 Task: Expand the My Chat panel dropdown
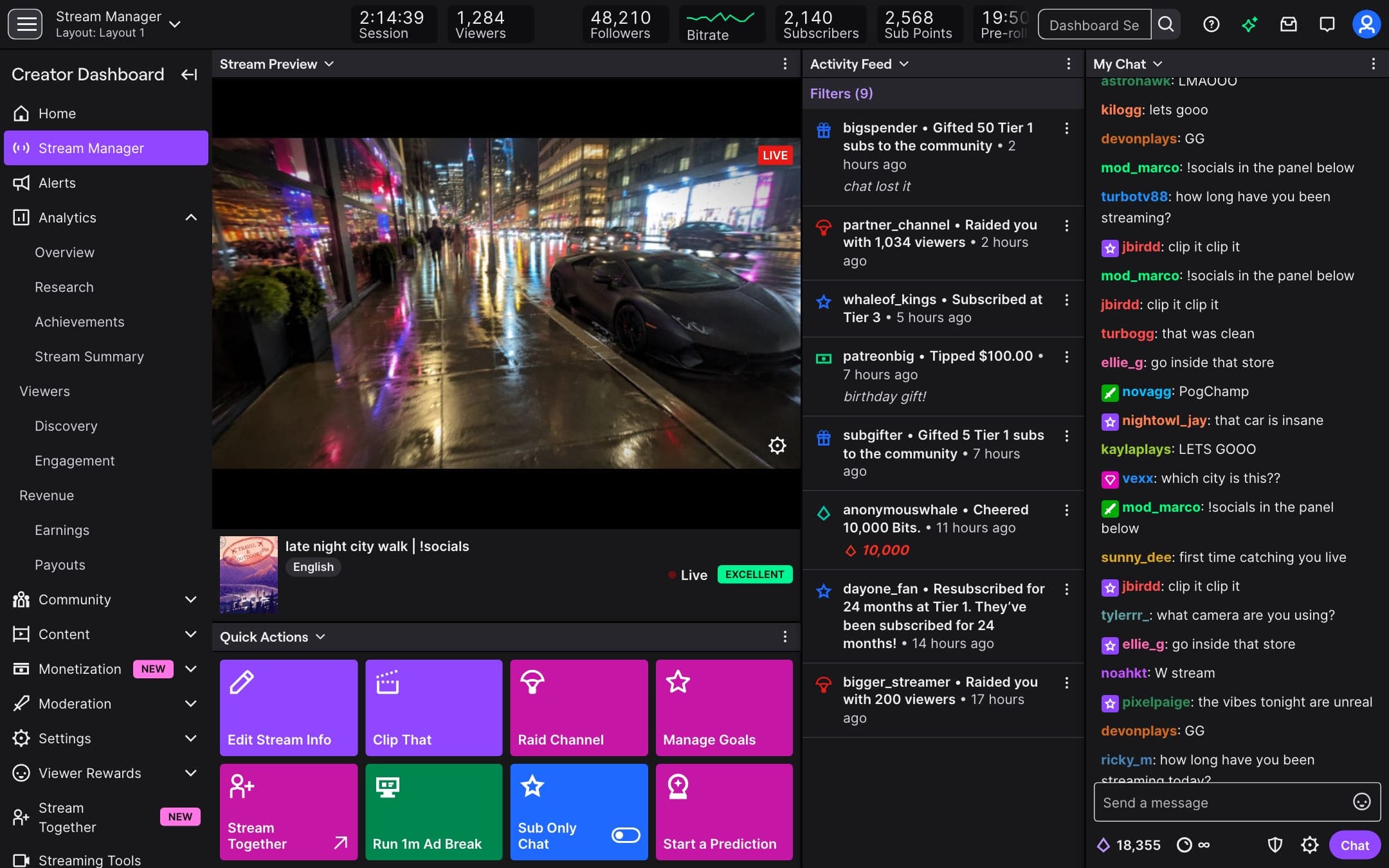click(1157, 64)
